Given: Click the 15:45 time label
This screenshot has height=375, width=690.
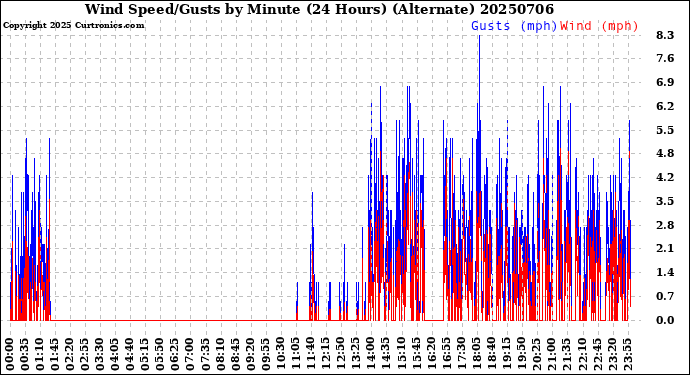Looking at the screenshot, I should (416, 354).
